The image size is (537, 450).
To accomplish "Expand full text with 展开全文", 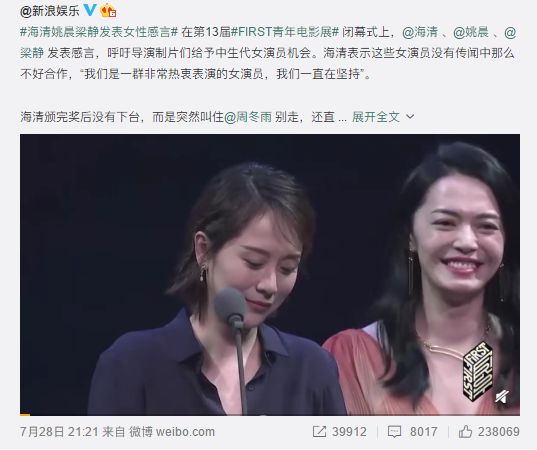I will click(x=376, y=117).
